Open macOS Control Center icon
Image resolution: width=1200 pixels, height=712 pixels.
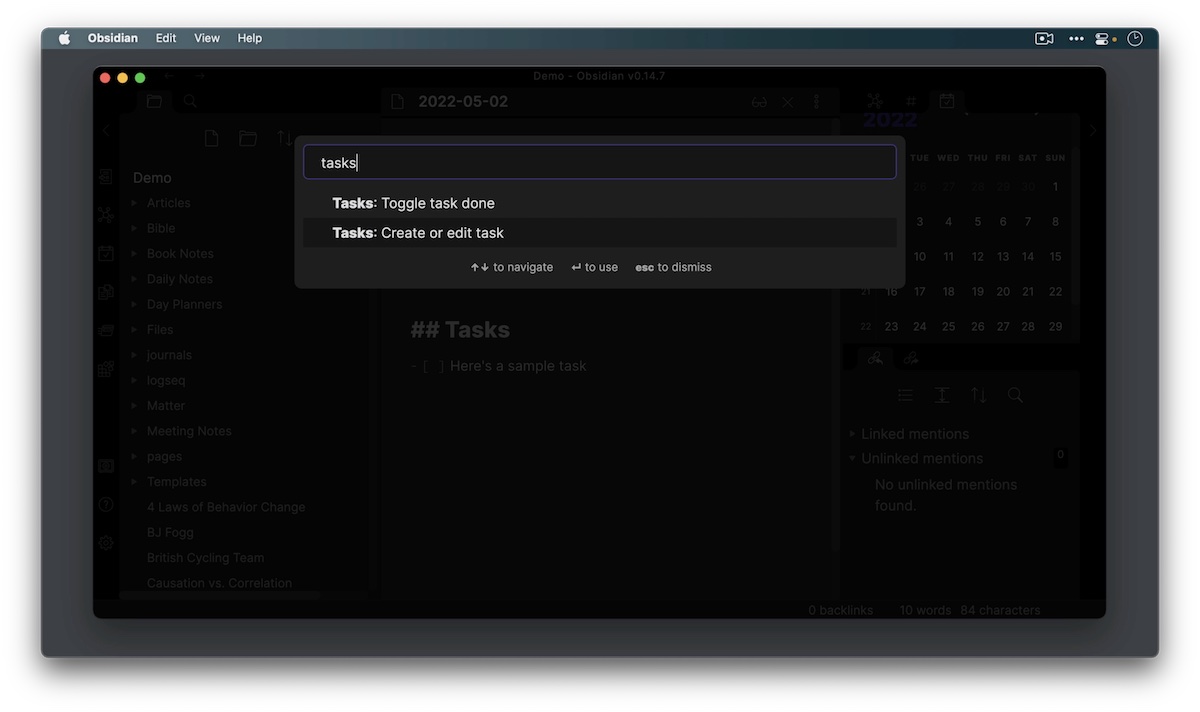(x=1104, y=38)
